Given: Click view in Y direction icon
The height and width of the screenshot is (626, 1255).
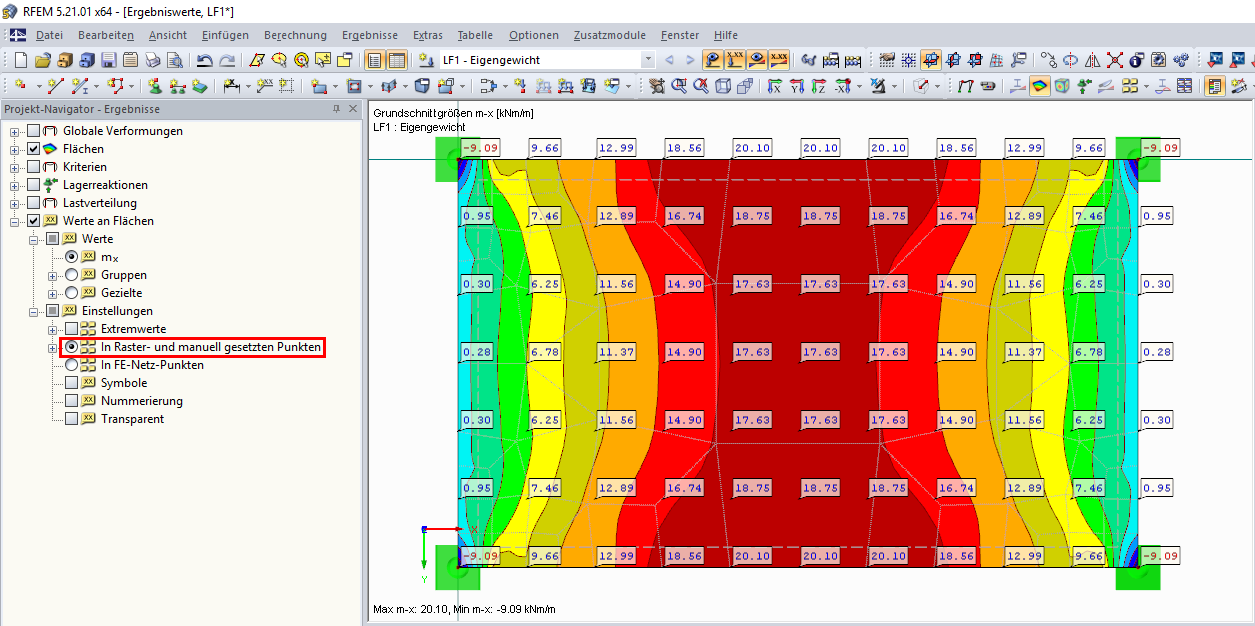Looking at the screenshot, I should 796,86.
